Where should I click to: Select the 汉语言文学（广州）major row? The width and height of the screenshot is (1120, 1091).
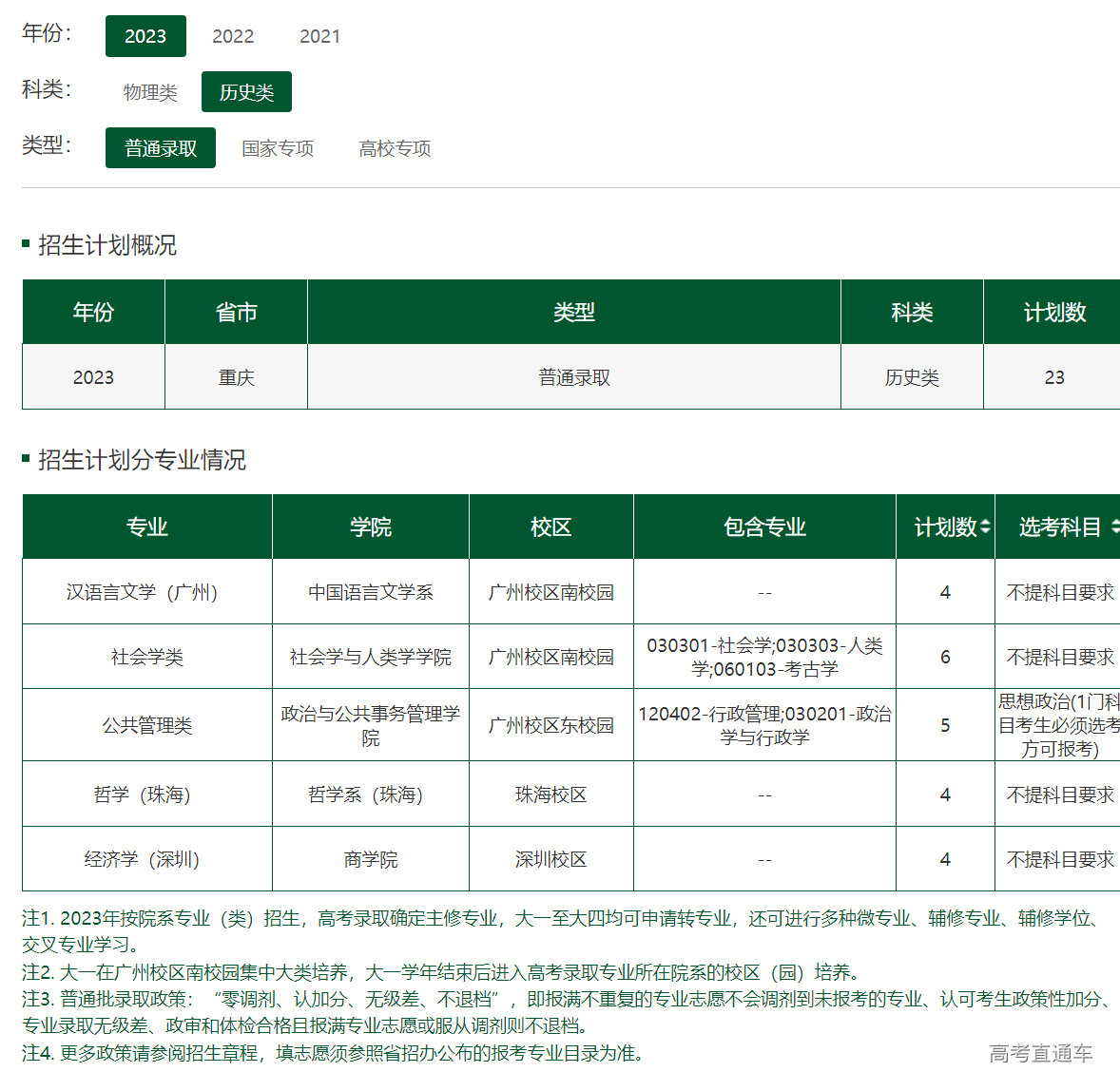[x=146, y=591]
